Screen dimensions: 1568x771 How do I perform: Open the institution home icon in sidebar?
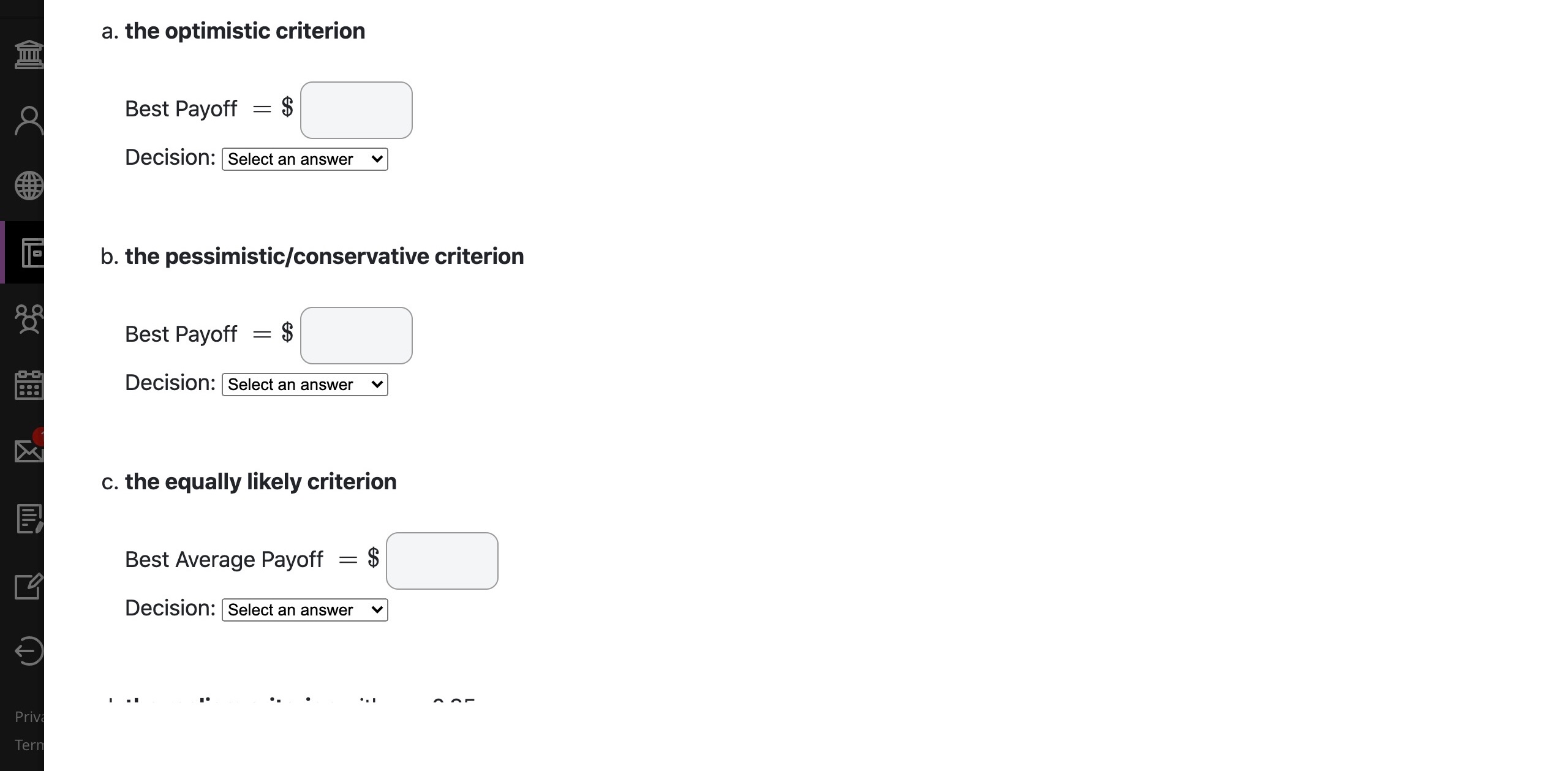click(28, 54)
